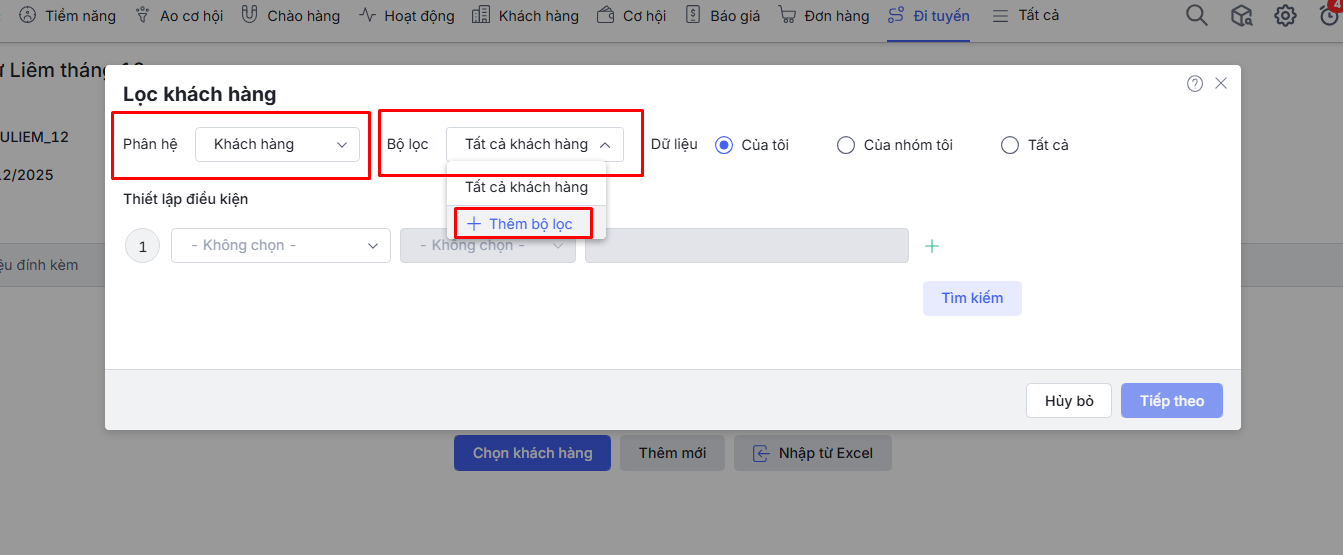The width and height of the screenshot is (1343, 555).
Task: Select the Tất cả data radio button
Action: (1010, 145)
